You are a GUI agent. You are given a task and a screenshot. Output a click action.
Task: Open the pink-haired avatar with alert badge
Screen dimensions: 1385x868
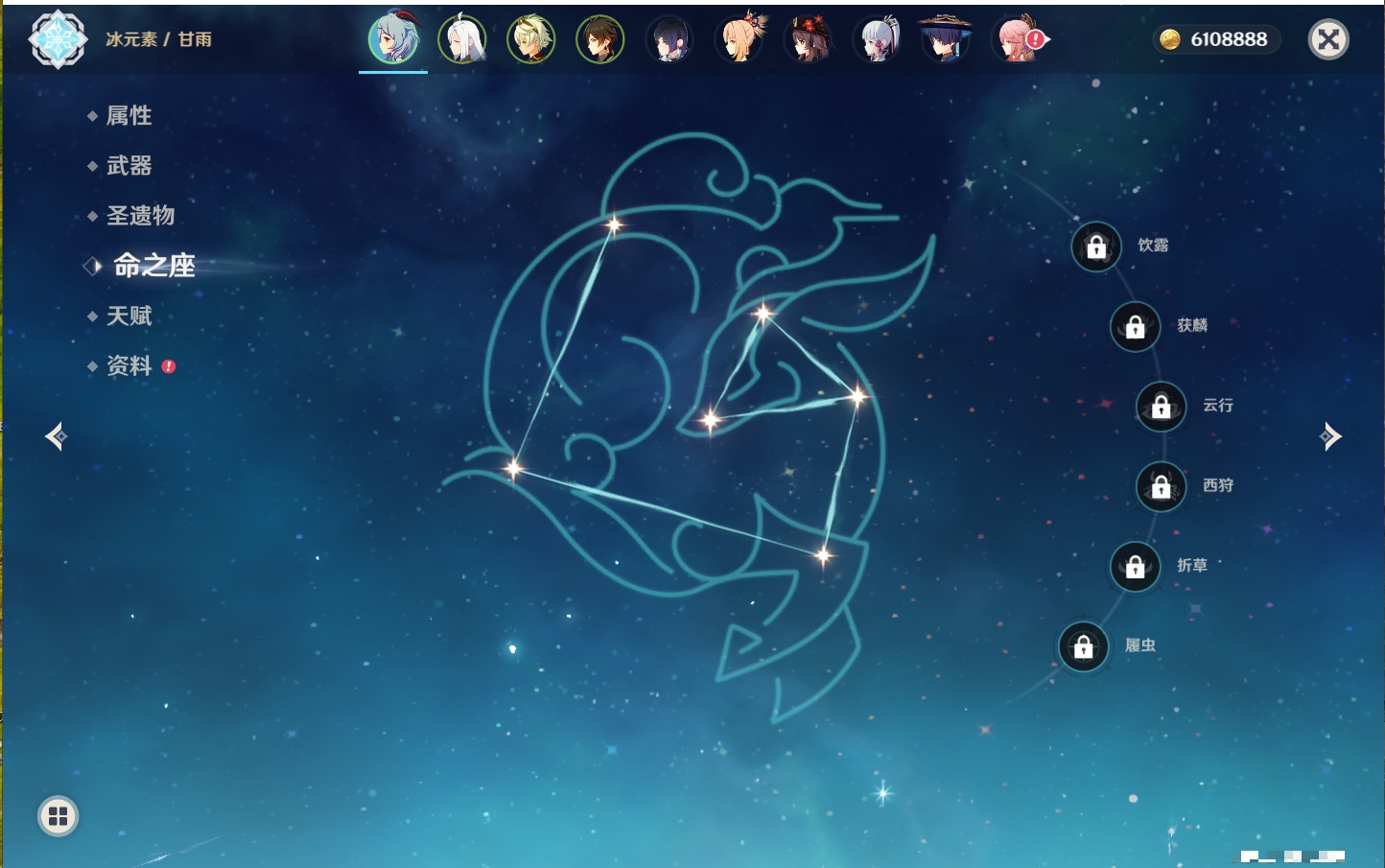(1018, 39)
